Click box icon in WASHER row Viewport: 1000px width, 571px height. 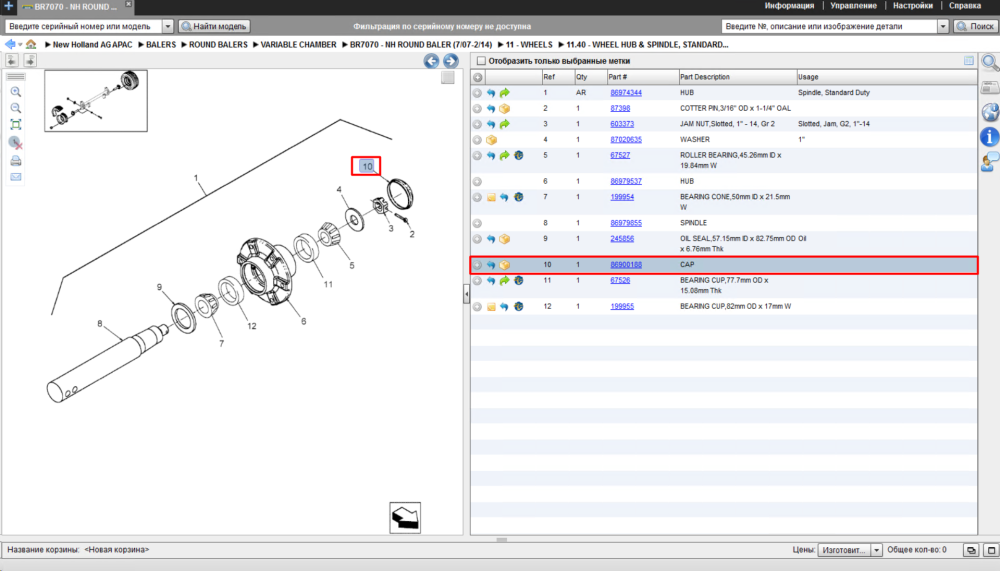(491, 140)
